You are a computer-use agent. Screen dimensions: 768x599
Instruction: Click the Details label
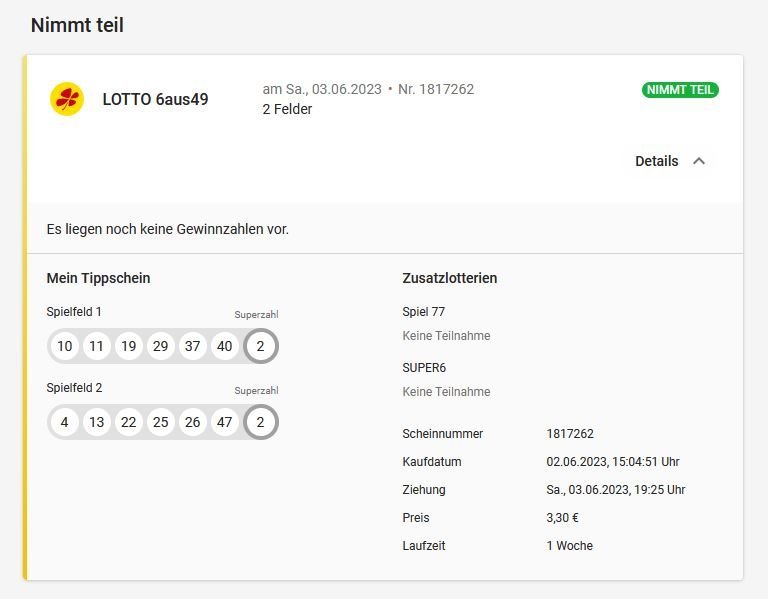(x=656, y=161)
